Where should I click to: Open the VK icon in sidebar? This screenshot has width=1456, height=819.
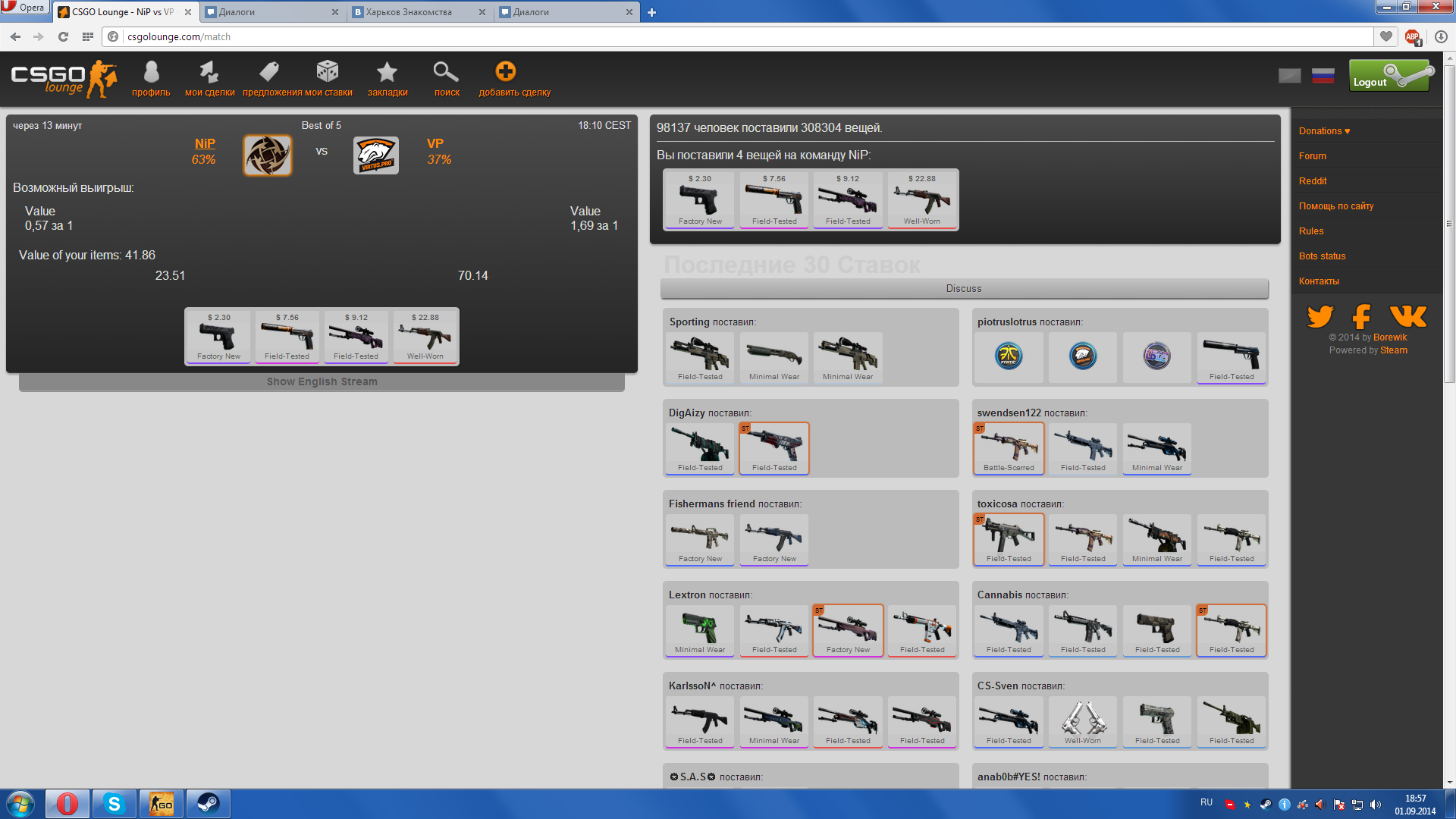click(x=1408, y=315)
